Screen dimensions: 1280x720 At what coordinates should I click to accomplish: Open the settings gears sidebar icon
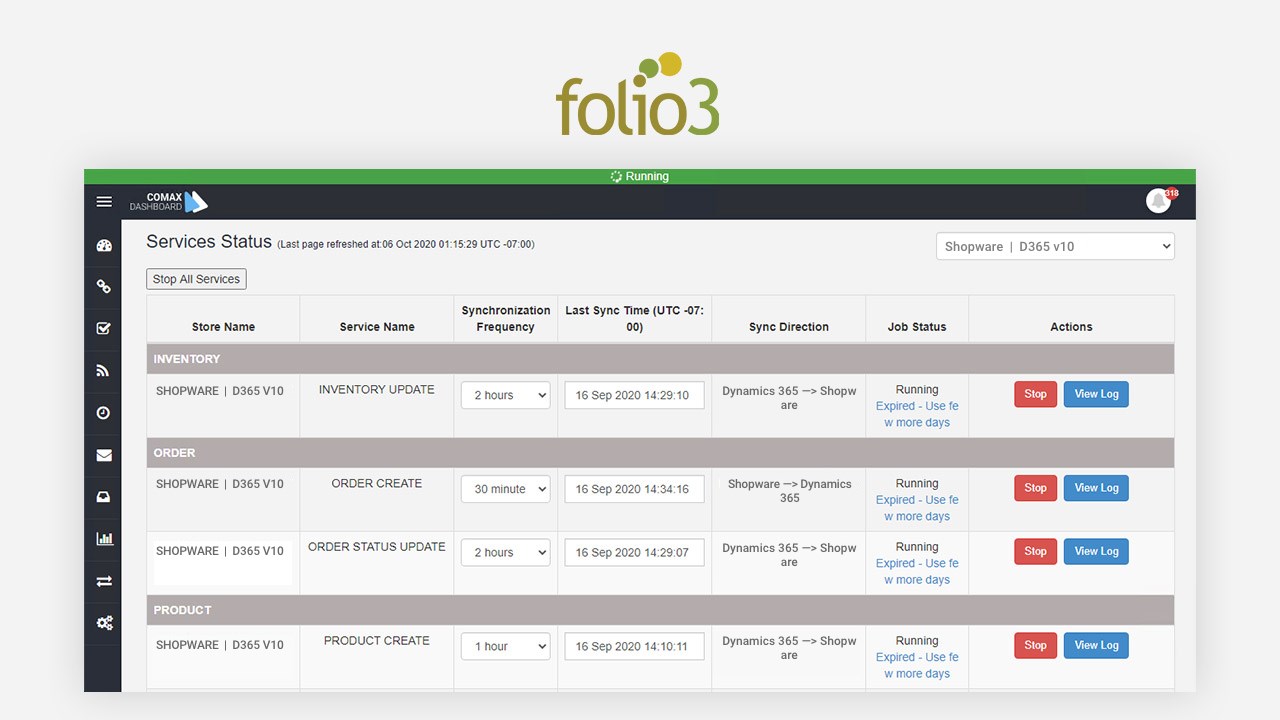click(x=104, y=623)
